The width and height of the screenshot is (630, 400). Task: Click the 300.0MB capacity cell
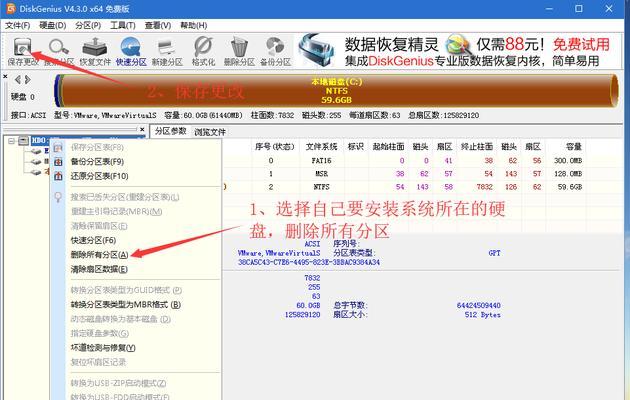click(x=568, y=161)
